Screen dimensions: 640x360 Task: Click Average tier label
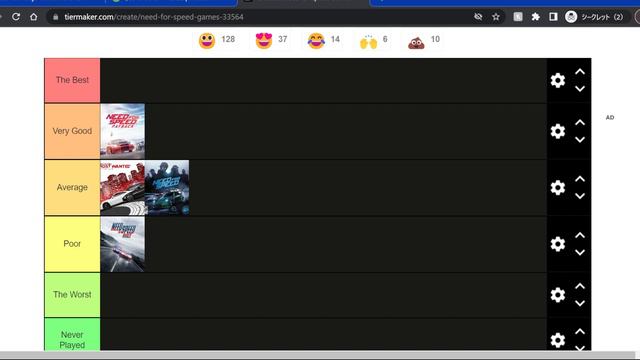click(x=72, y=187)
